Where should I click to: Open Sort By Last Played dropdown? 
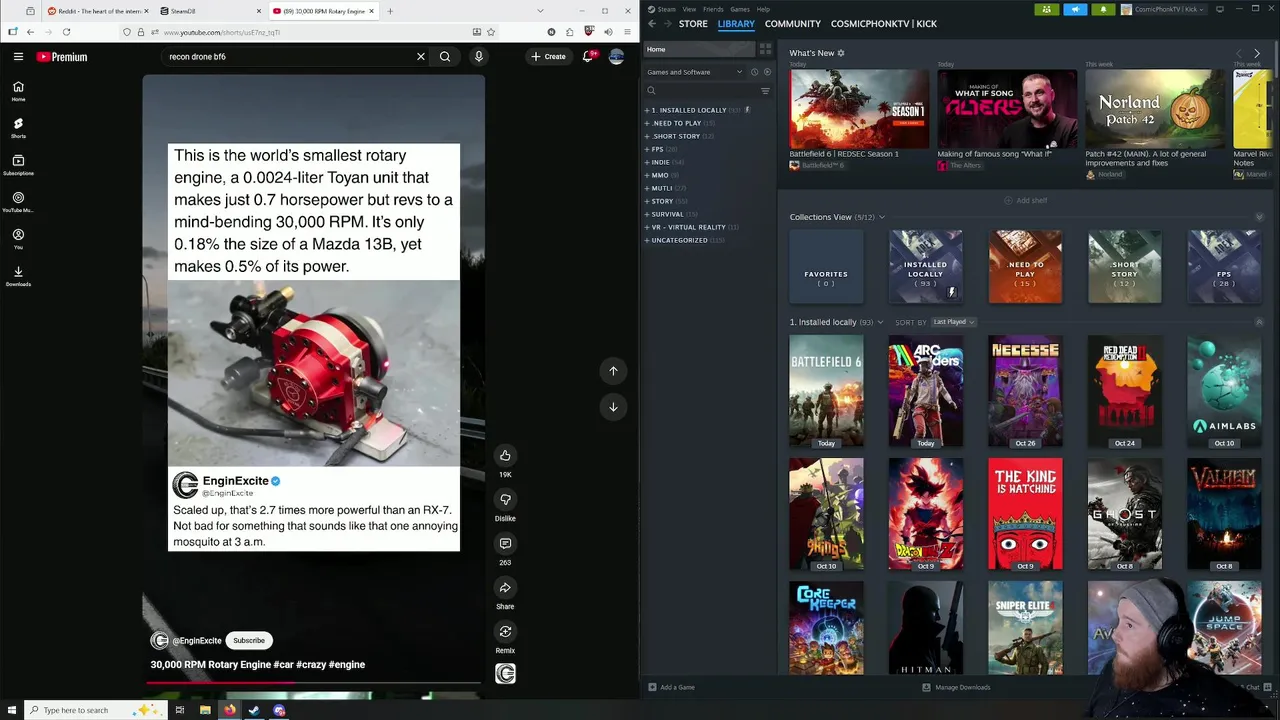pos(954,322)
